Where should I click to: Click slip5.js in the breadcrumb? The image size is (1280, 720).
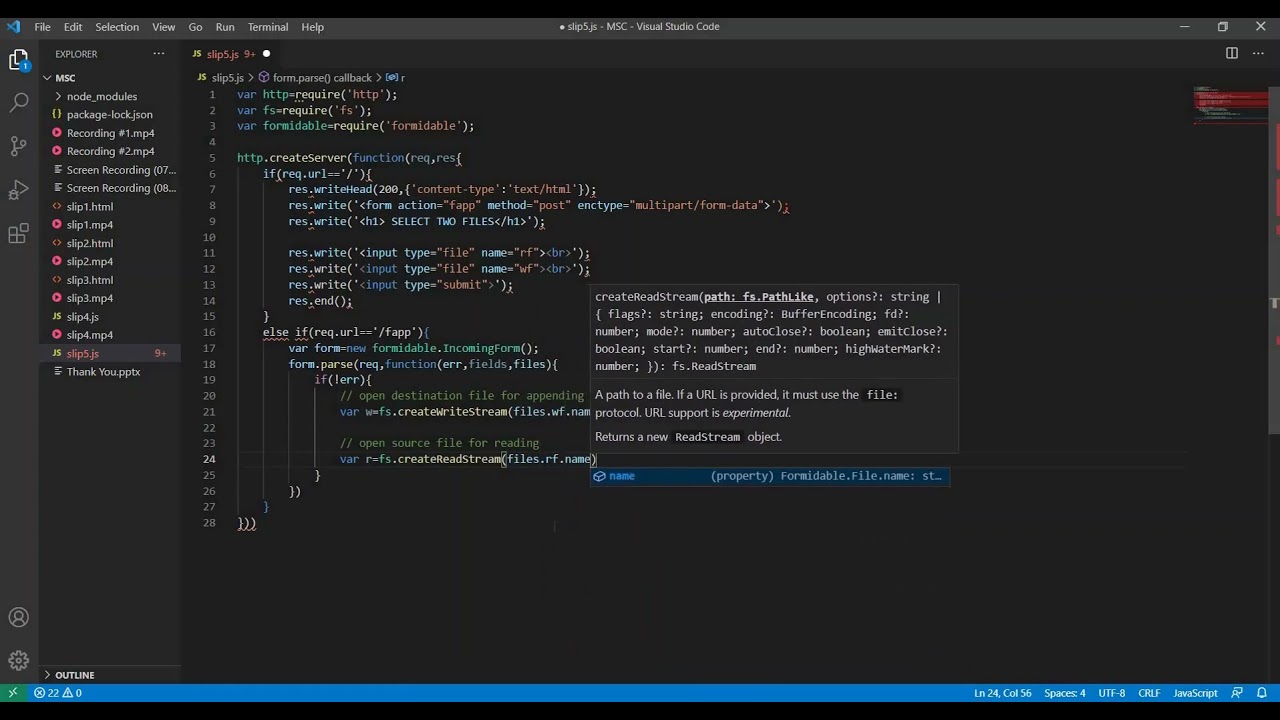pyautogui.click(x=227, y=78)
